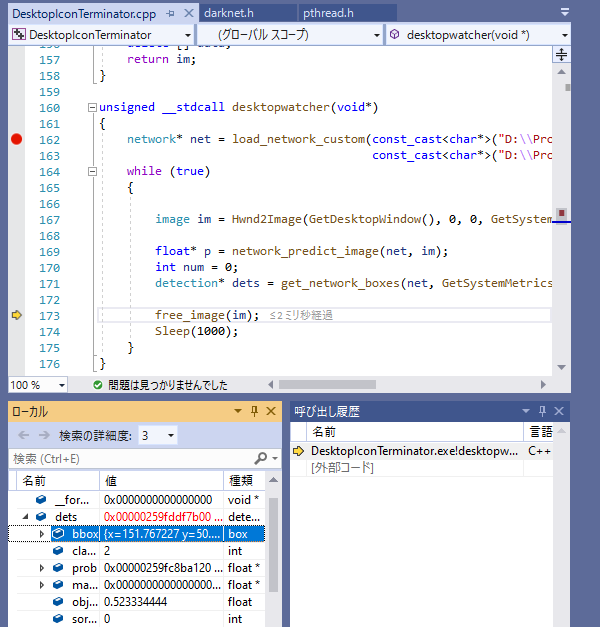
Task: Select the sor... variable row
Action: click(137, 619)
